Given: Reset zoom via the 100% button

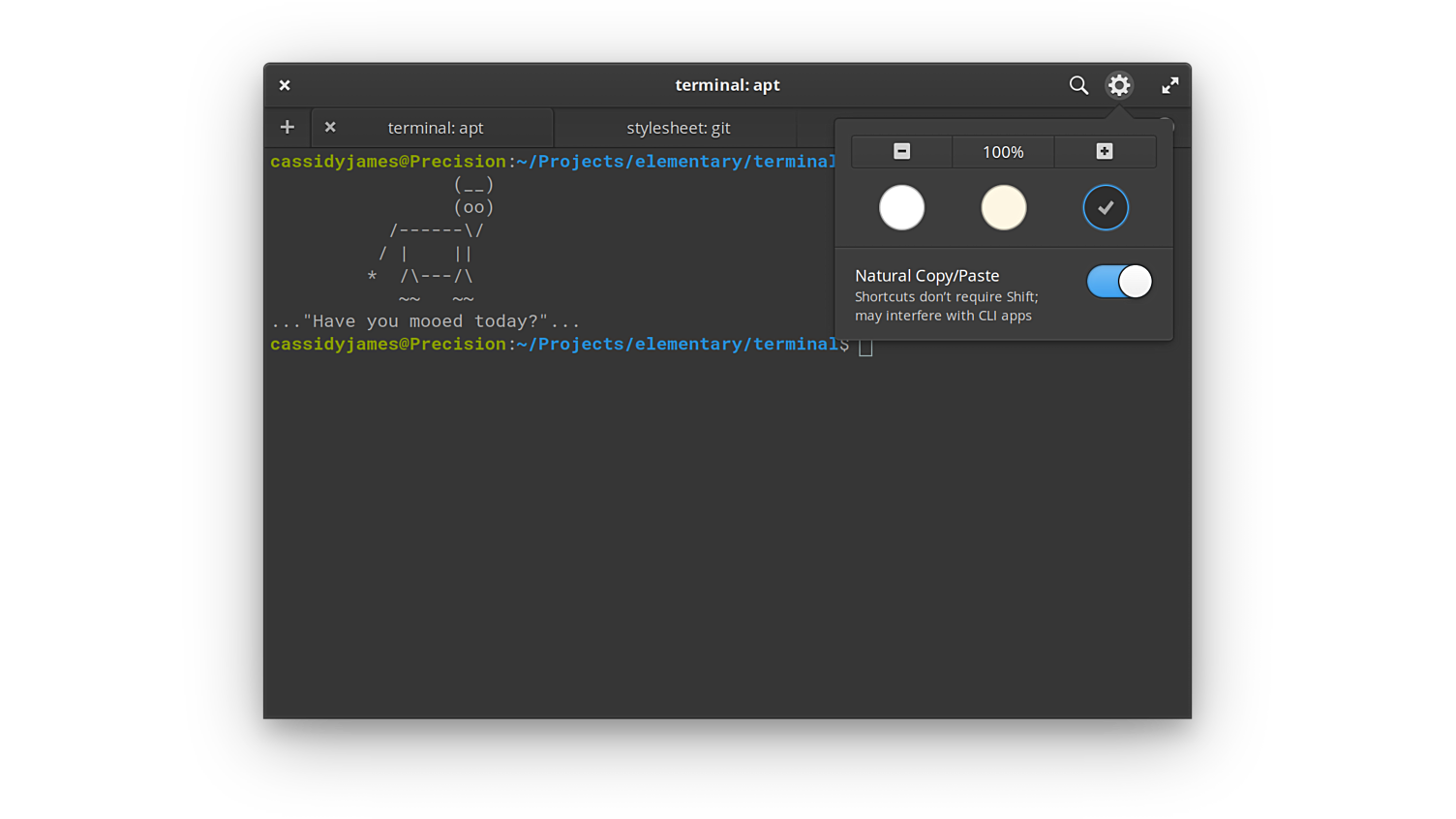Looking at the screenshot, I should [1003, 152].
